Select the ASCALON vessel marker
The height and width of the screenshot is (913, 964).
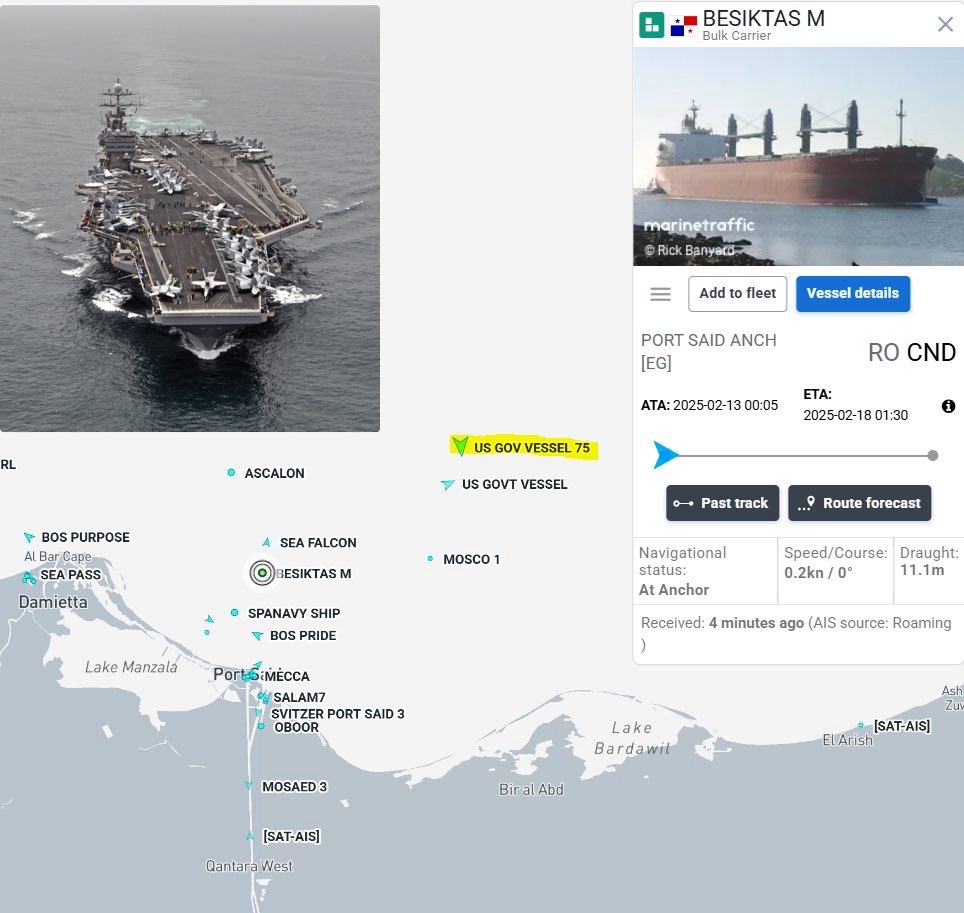point(232,473)
